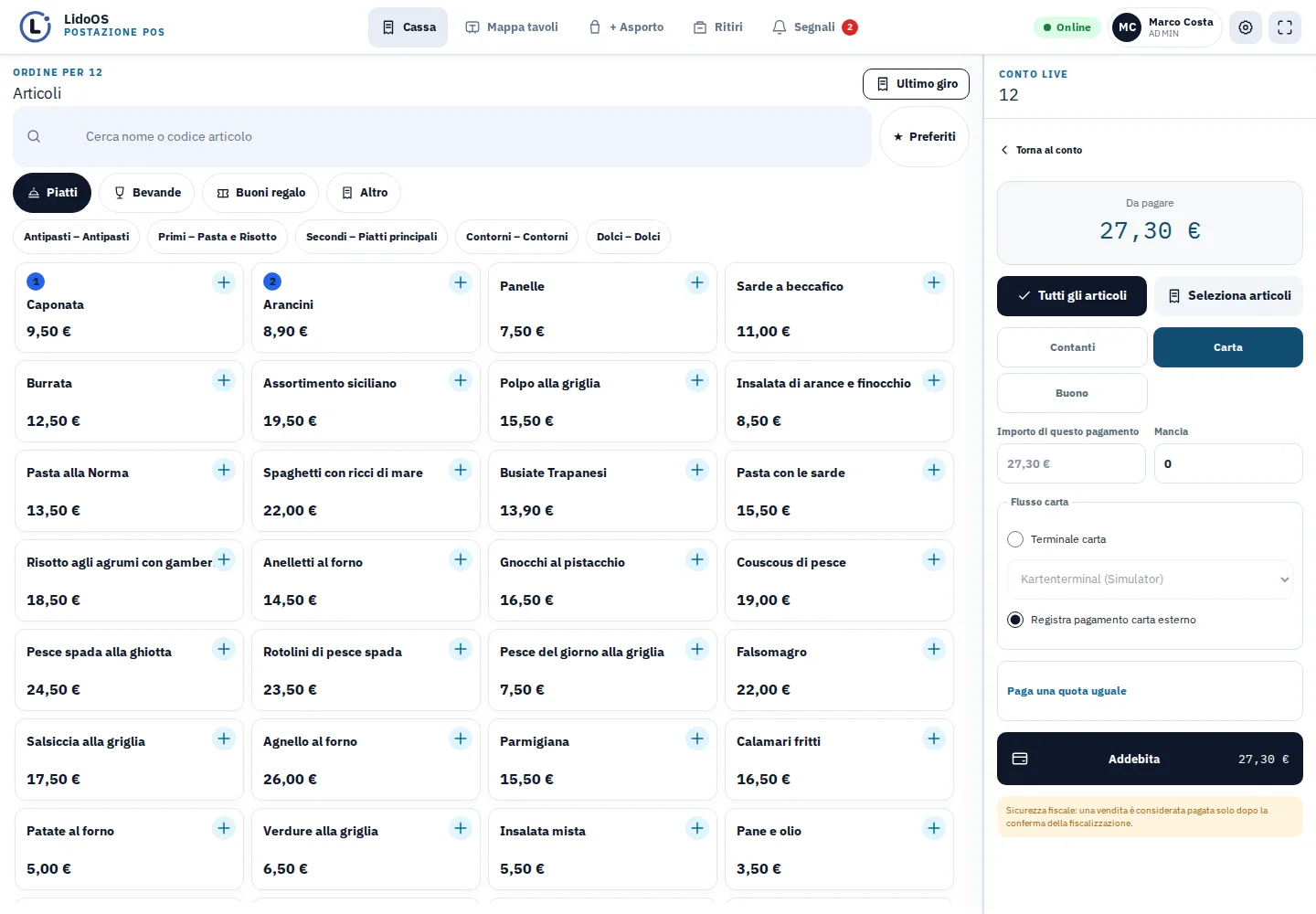The width and height of the screenshot is (1316, 914).
Task: Add Pasta con le sarde plus icon
Action: pos(934,470)
